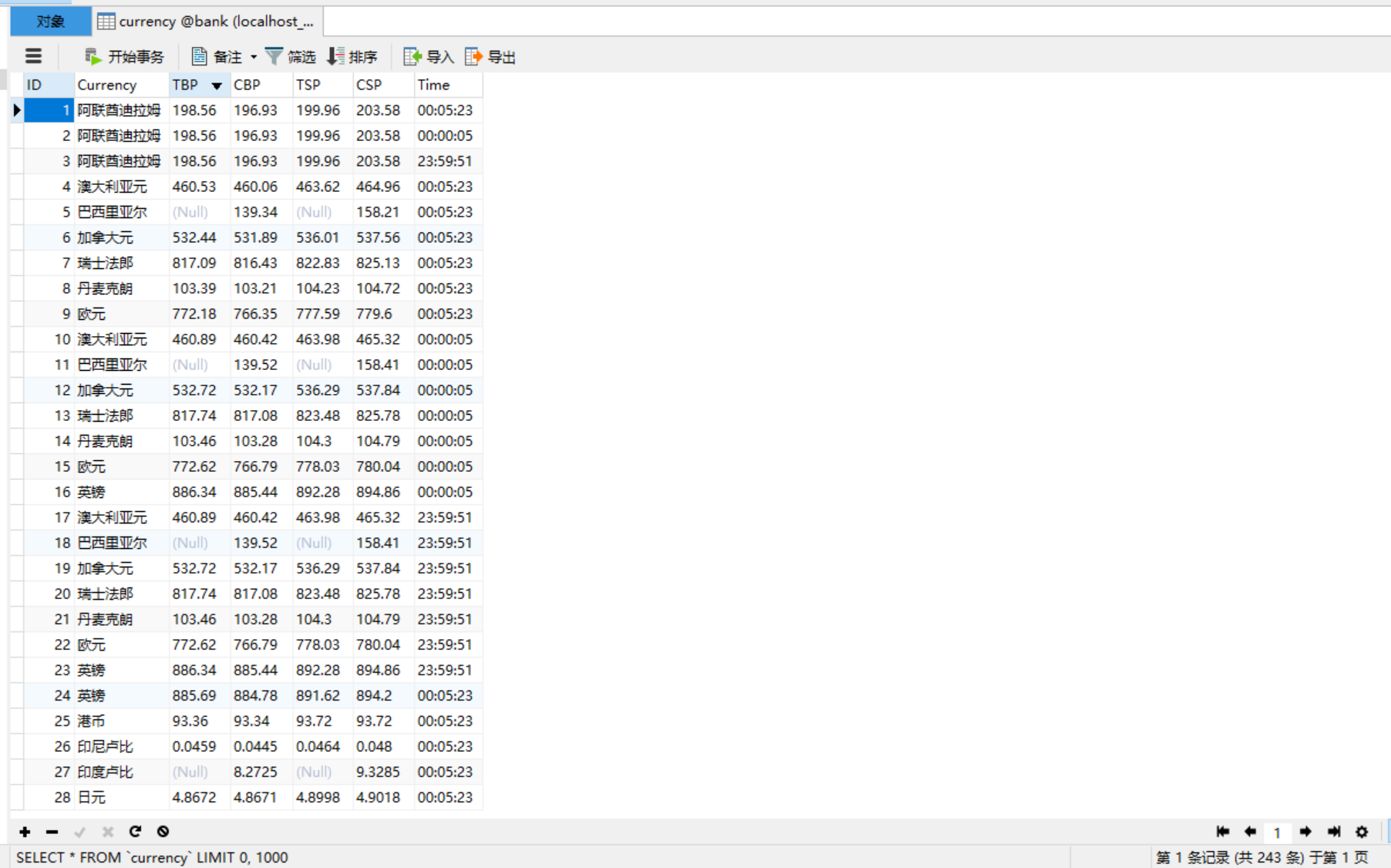Open grid settings gear icon
This screenshot has height=868, width=1391.
tap(1362, 831)
